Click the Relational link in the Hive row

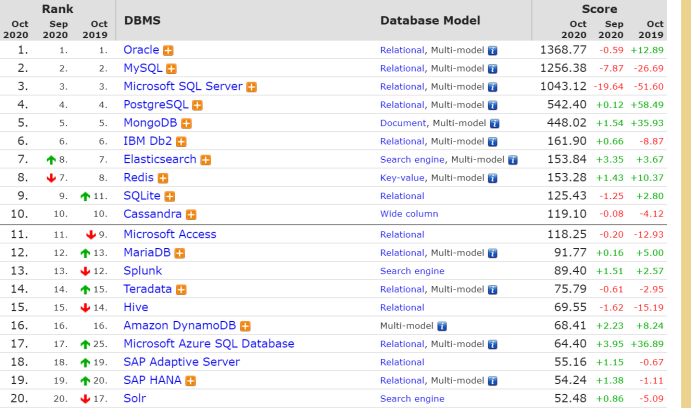[402, 308]
